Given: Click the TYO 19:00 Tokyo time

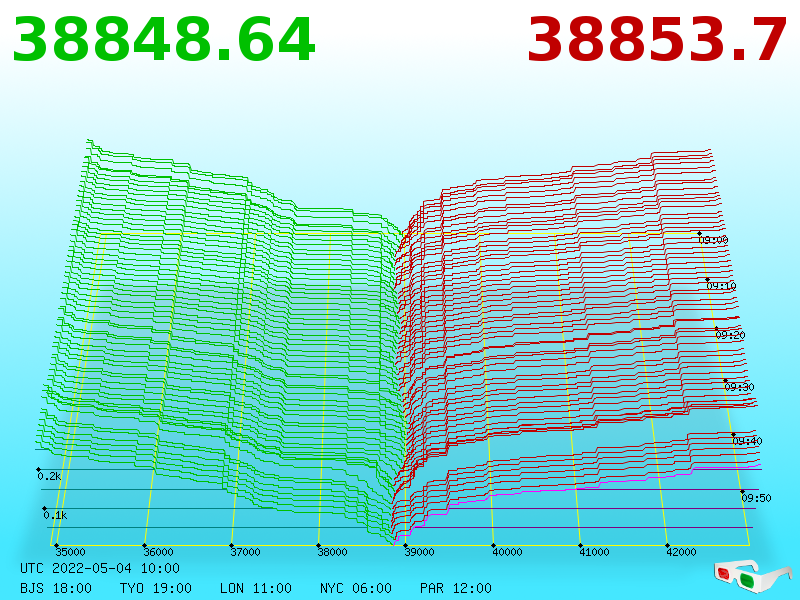Looking at the screenshot, I should pyautogui.click(x=156, y=588).
